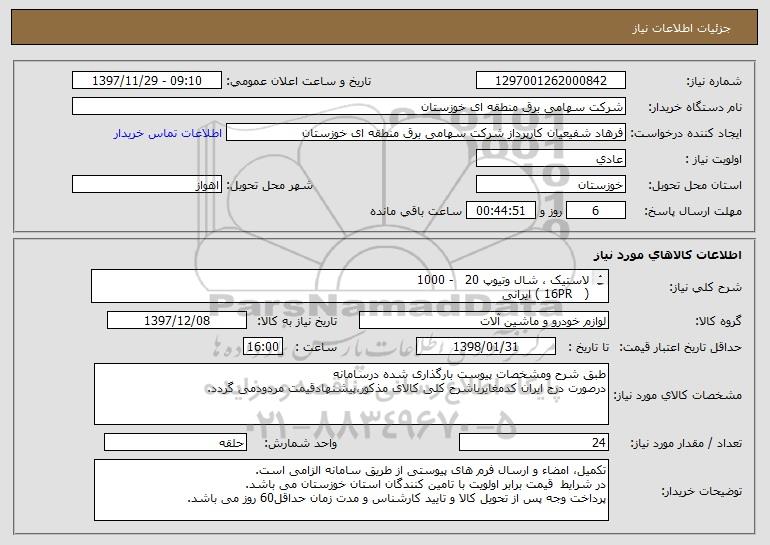
Task: Click the label تعداد / مقدار مورد نیاز
Action: 686,443
